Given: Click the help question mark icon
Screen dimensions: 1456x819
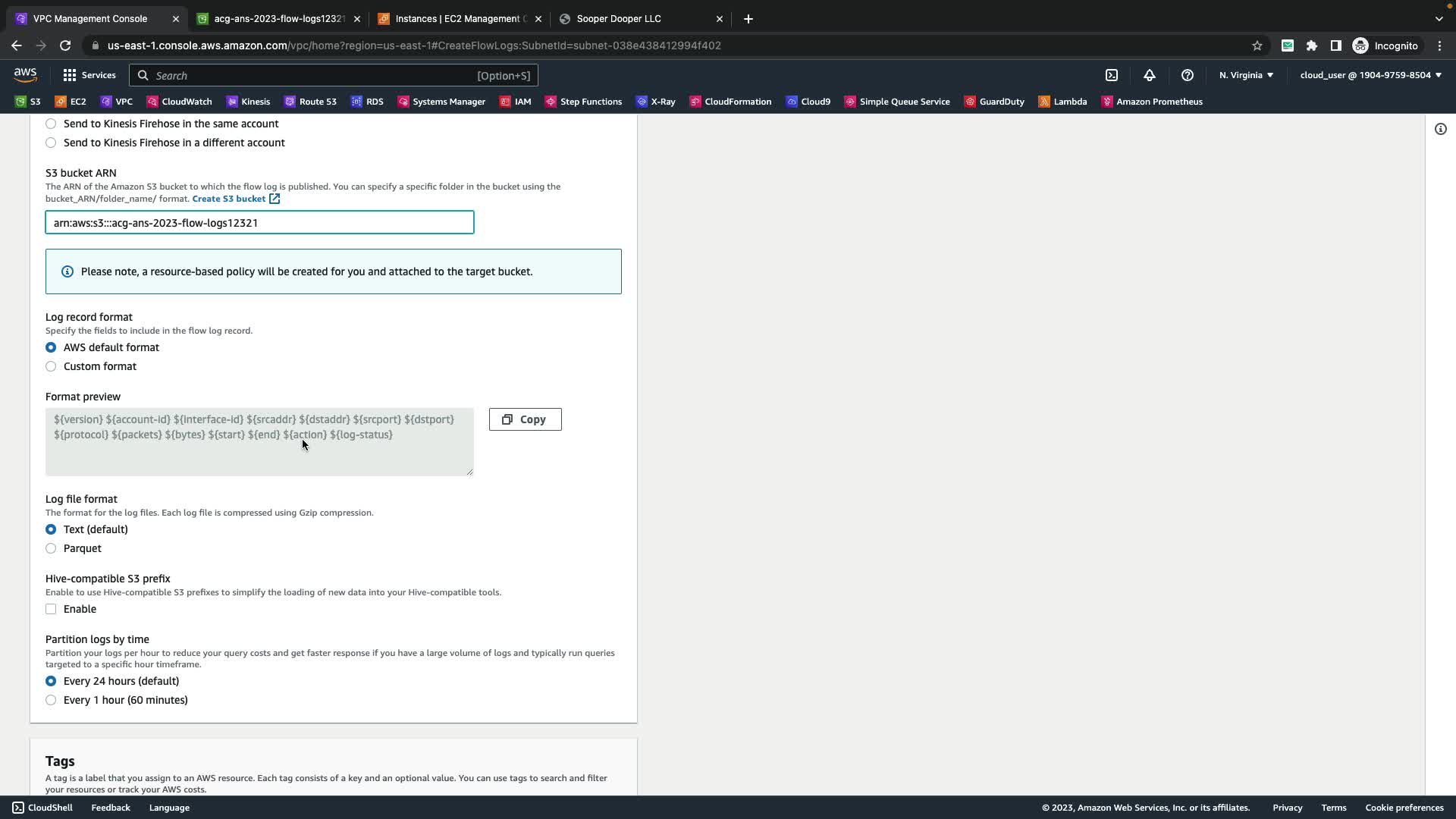Looking at the screenshot, I should [x=1188, y=75].
